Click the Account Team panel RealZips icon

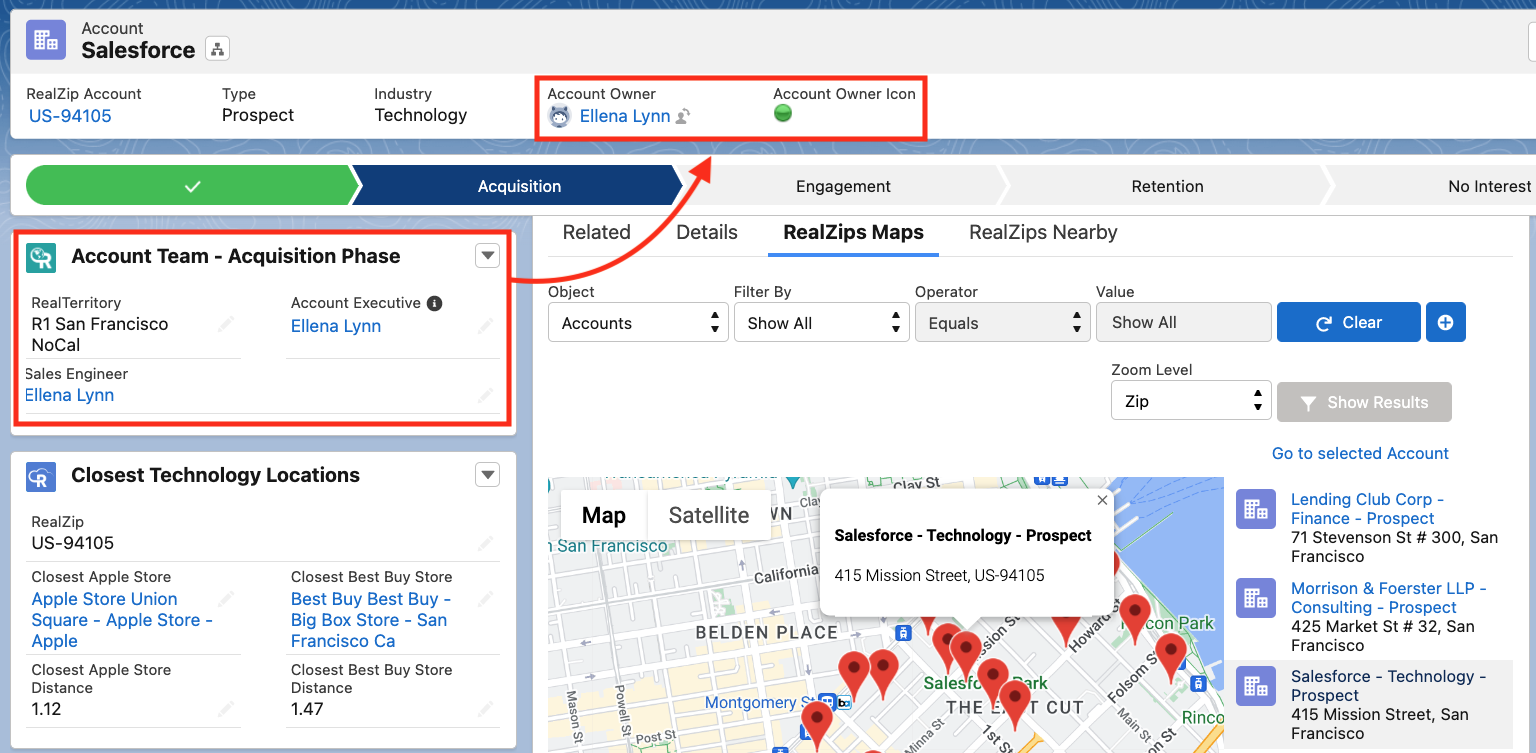tap(41, 257)
